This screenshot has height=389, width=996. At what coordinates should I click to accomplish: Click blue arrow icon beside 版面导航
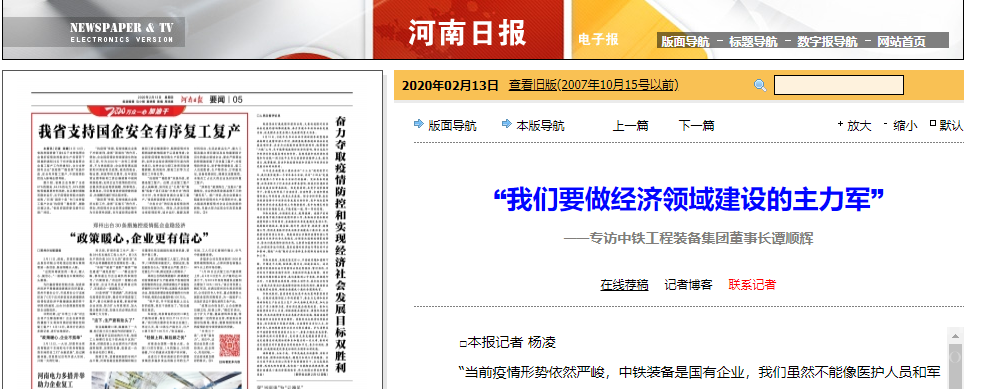click(x=419, y=124)
